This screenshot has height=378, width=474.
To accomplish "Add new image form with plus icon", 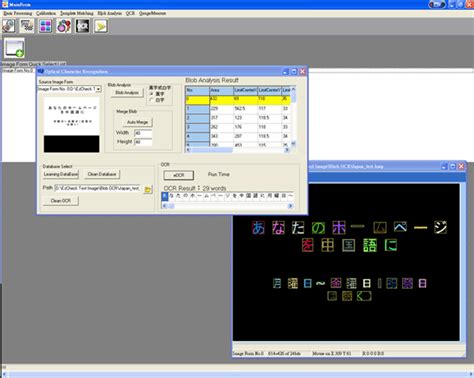I will [x=14, y=49].
